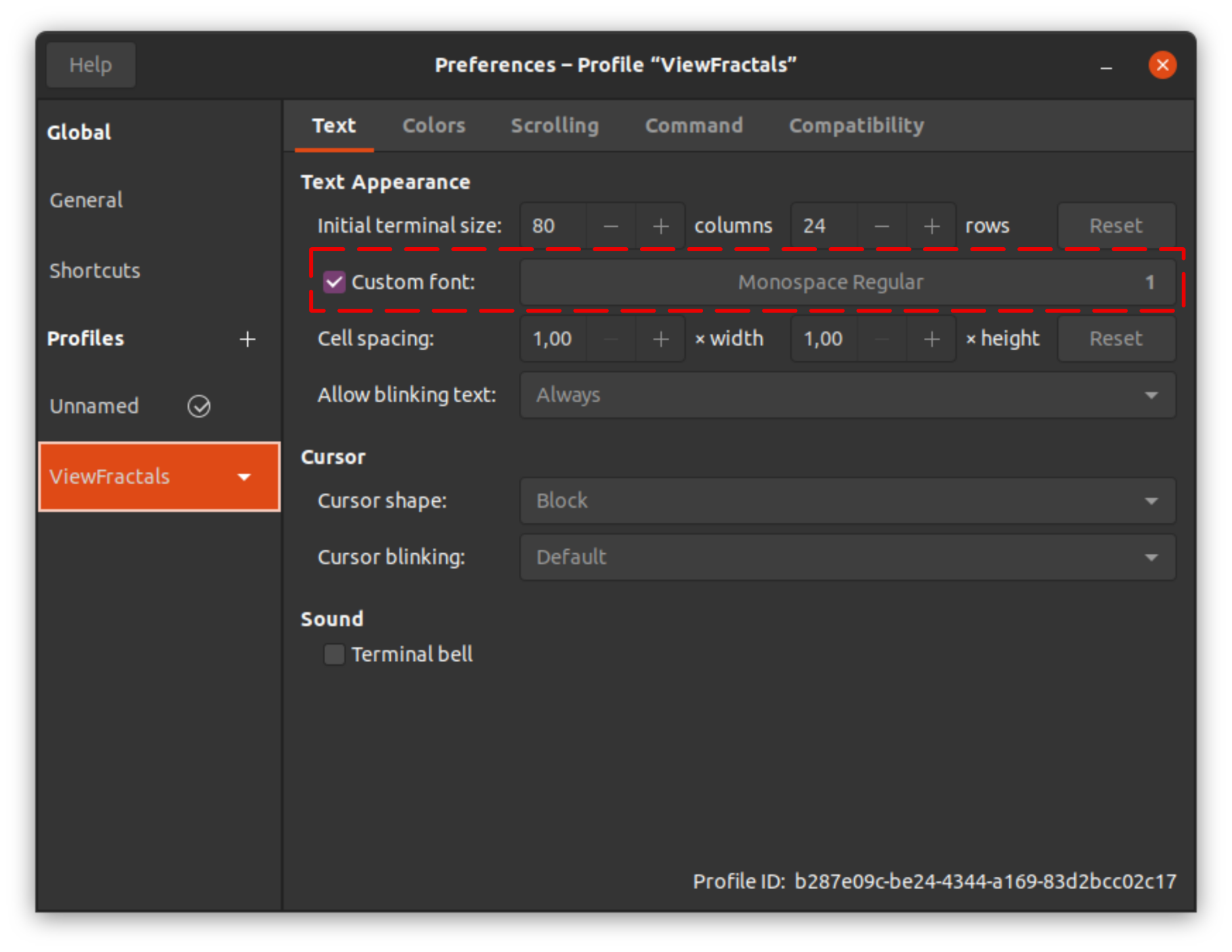The width and height of the screenshot is (1232, 952).
Task: Switch to the Colors tab
Action: point(434,126)
